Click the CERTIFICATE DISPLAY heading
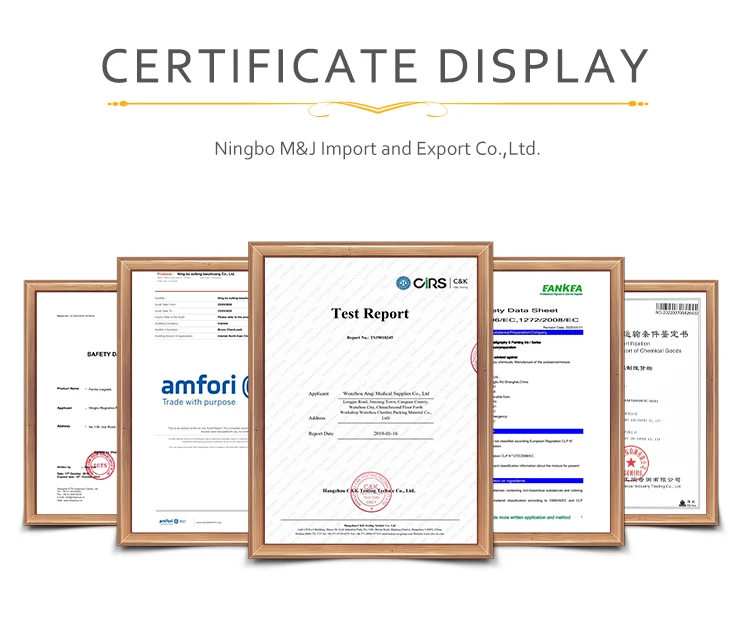The height and width of the screenshot is (628, 750). (x=375, y=66)
